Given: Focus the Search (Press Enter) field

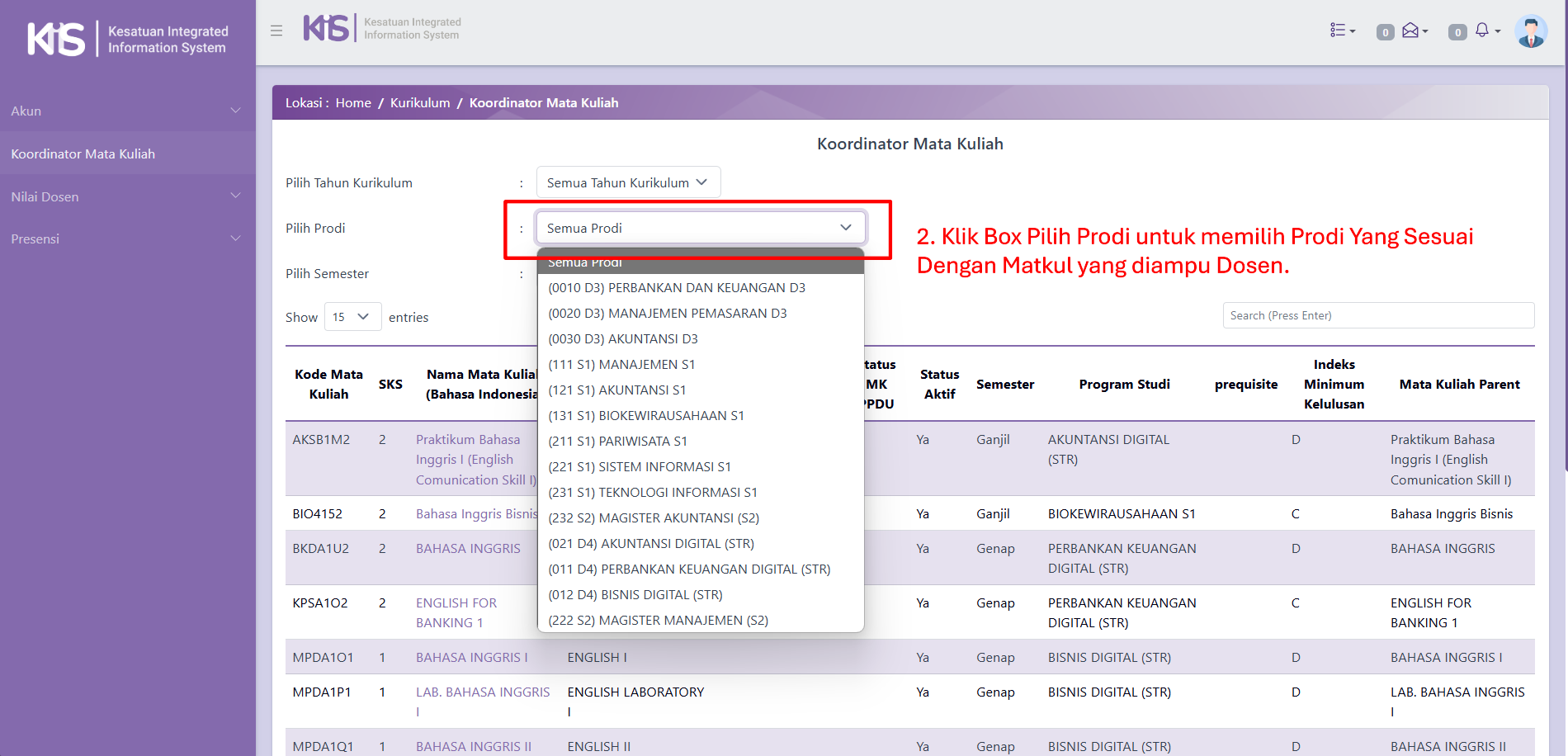Looking at the screenshot, I should coord(1378,315).
